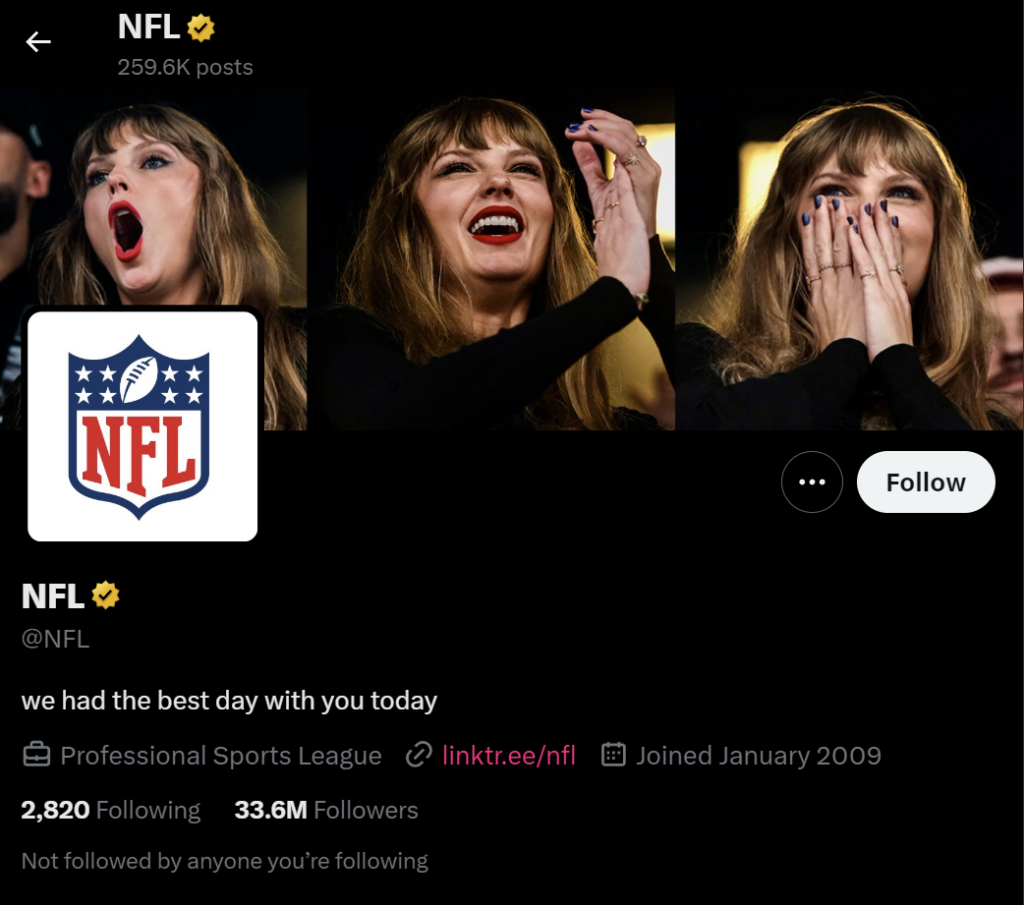View the 2,820 Following list
The width and height of the screenshot is (1024, 905).
[111, 810]
